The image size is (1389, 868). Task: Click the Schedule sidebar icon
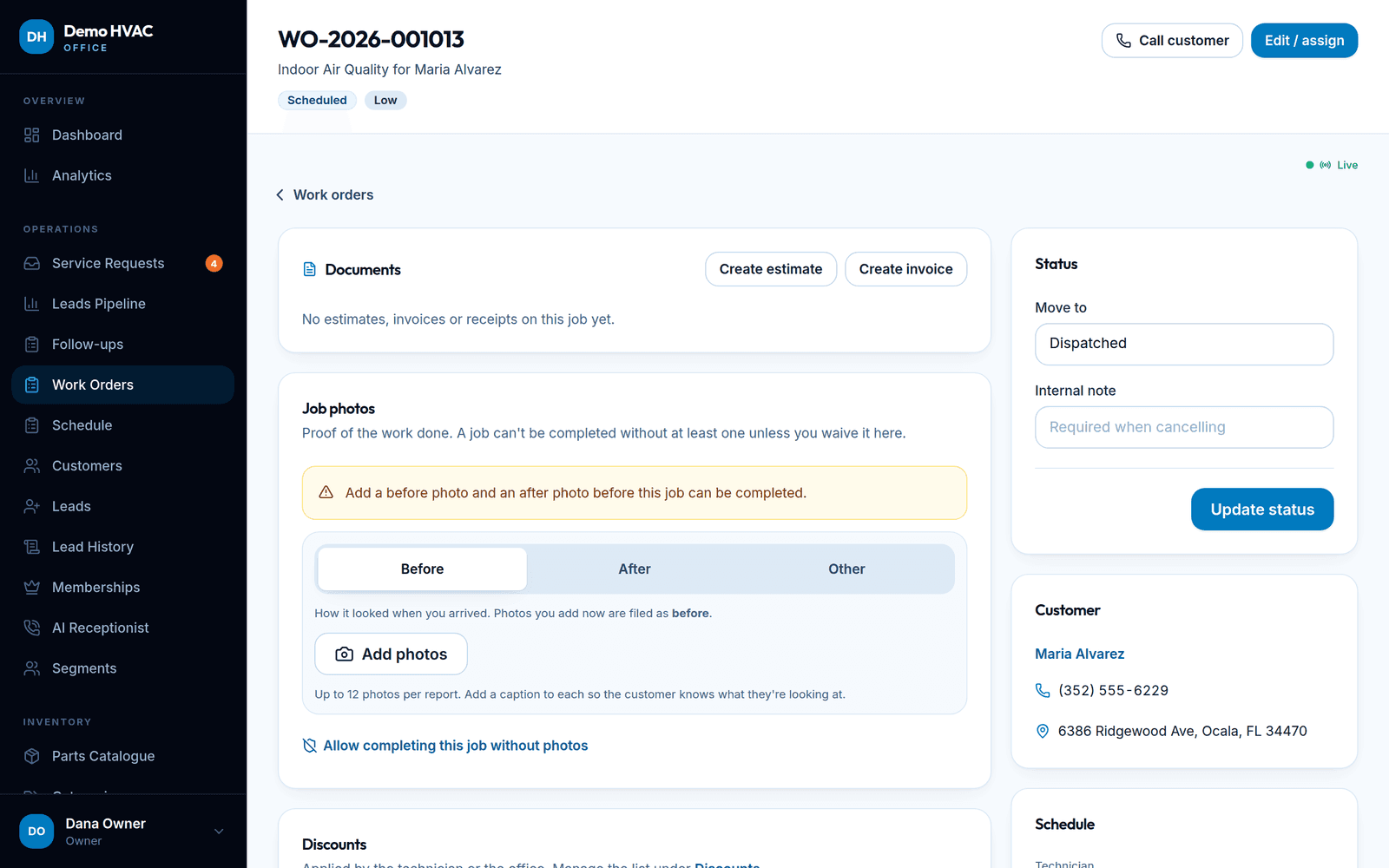coord(32,425)
